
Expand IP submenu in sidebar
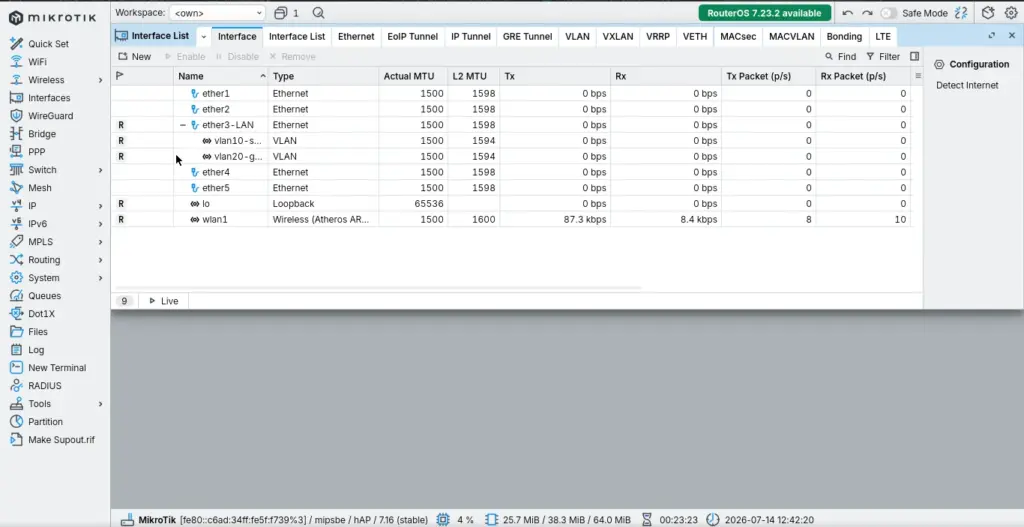click(101, 206)
